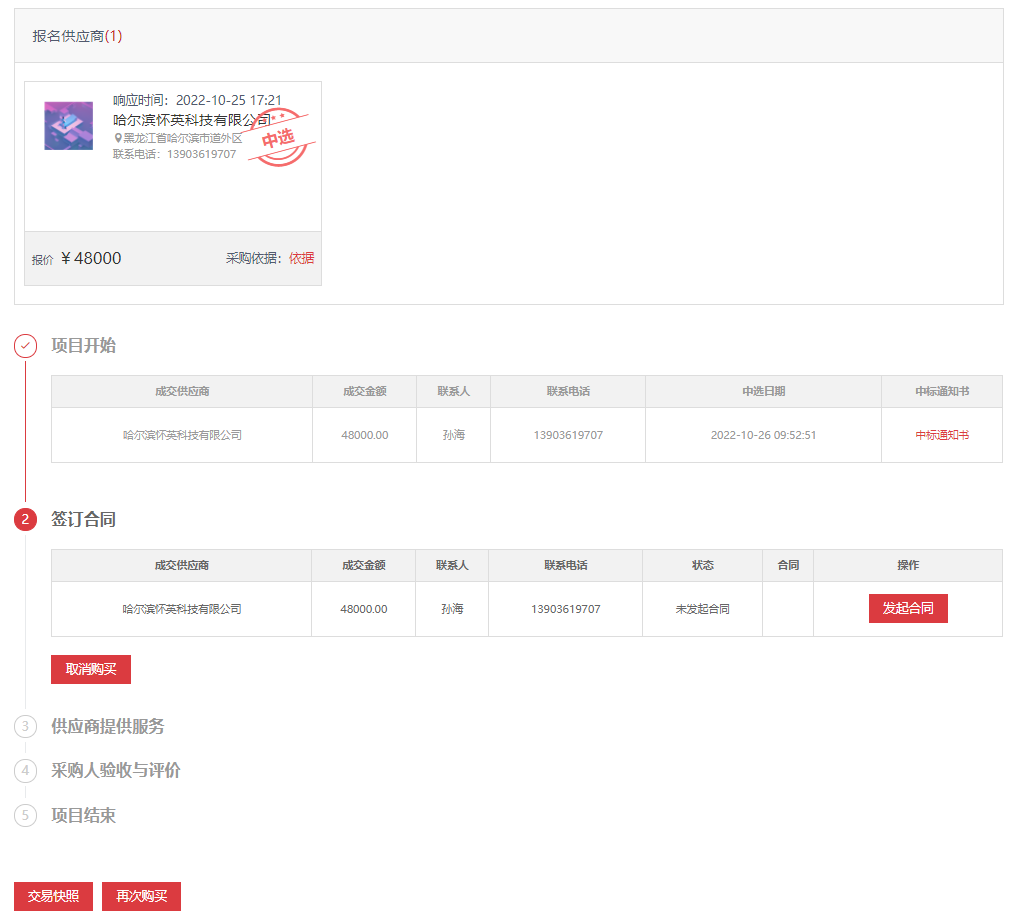Expand the 采购人验收与评价 step heading
The height and width of the screenshot is (915, 1026).
[116, 771]
